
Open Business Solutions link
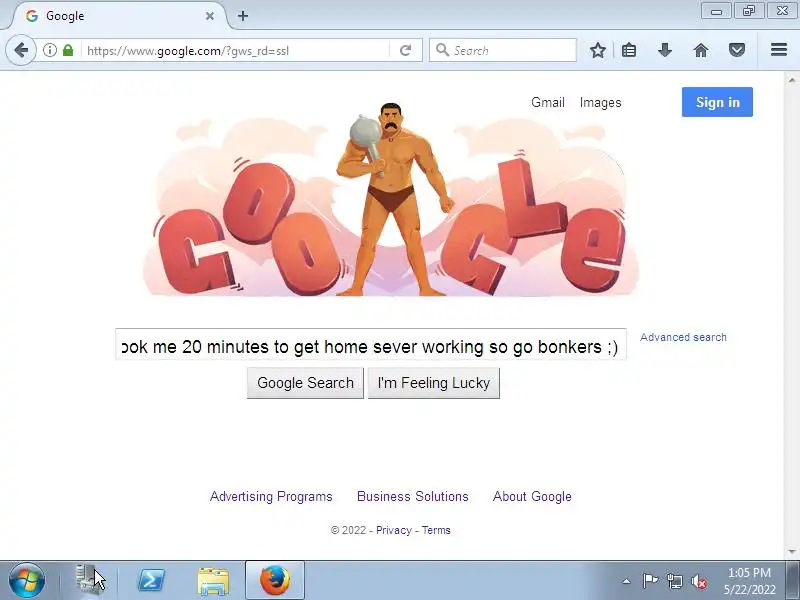coord(413,496)
